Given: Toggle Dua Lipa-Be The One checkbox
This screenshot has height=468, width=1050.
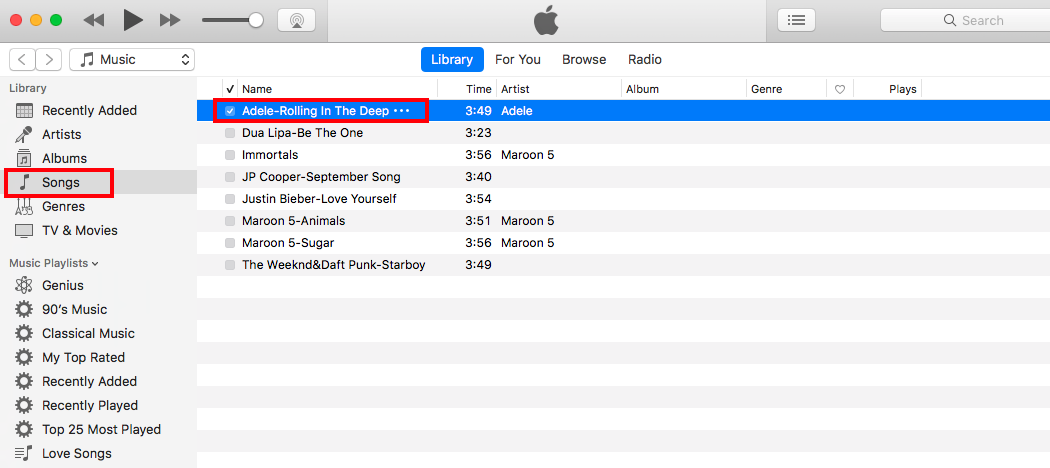Looking at the screenshot, I should (x=230, y=133).
